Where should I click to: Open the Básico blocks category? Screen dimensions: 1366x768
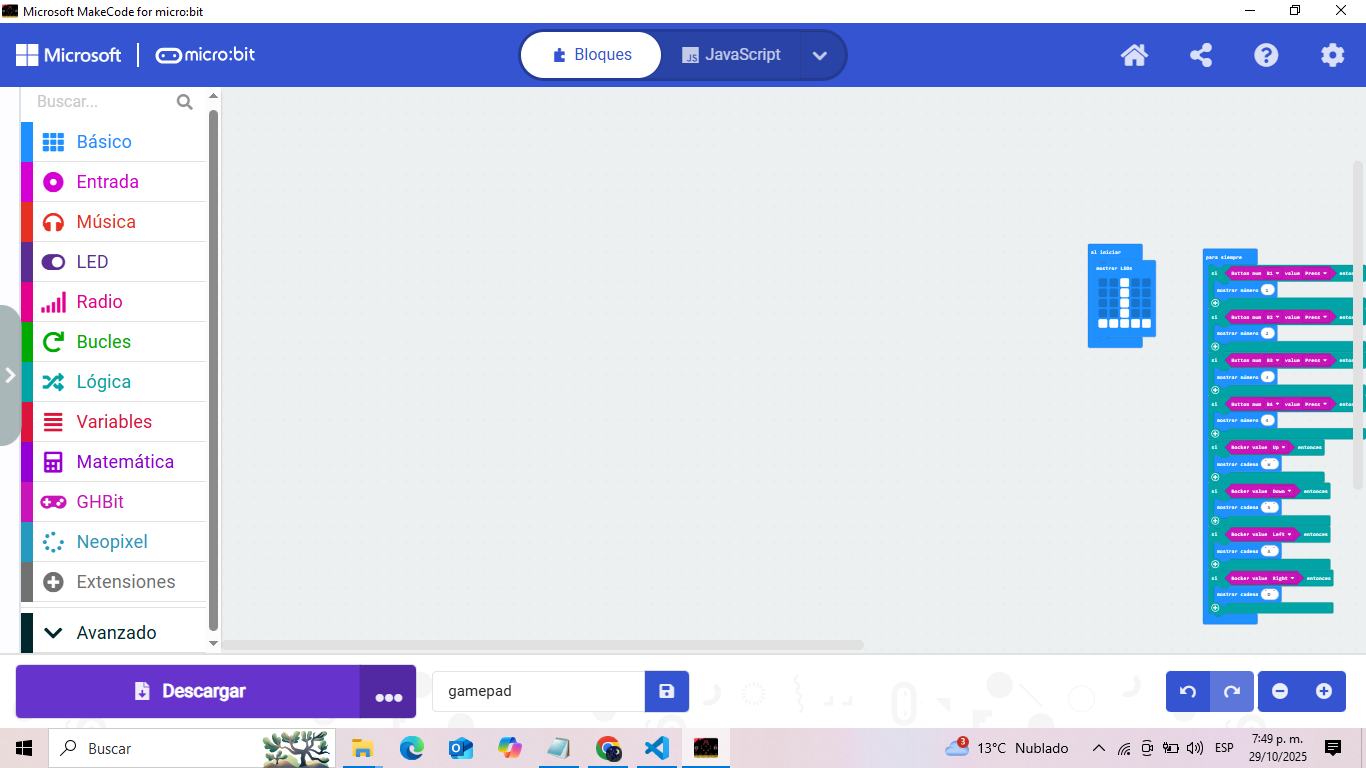(x=104, y=142)
